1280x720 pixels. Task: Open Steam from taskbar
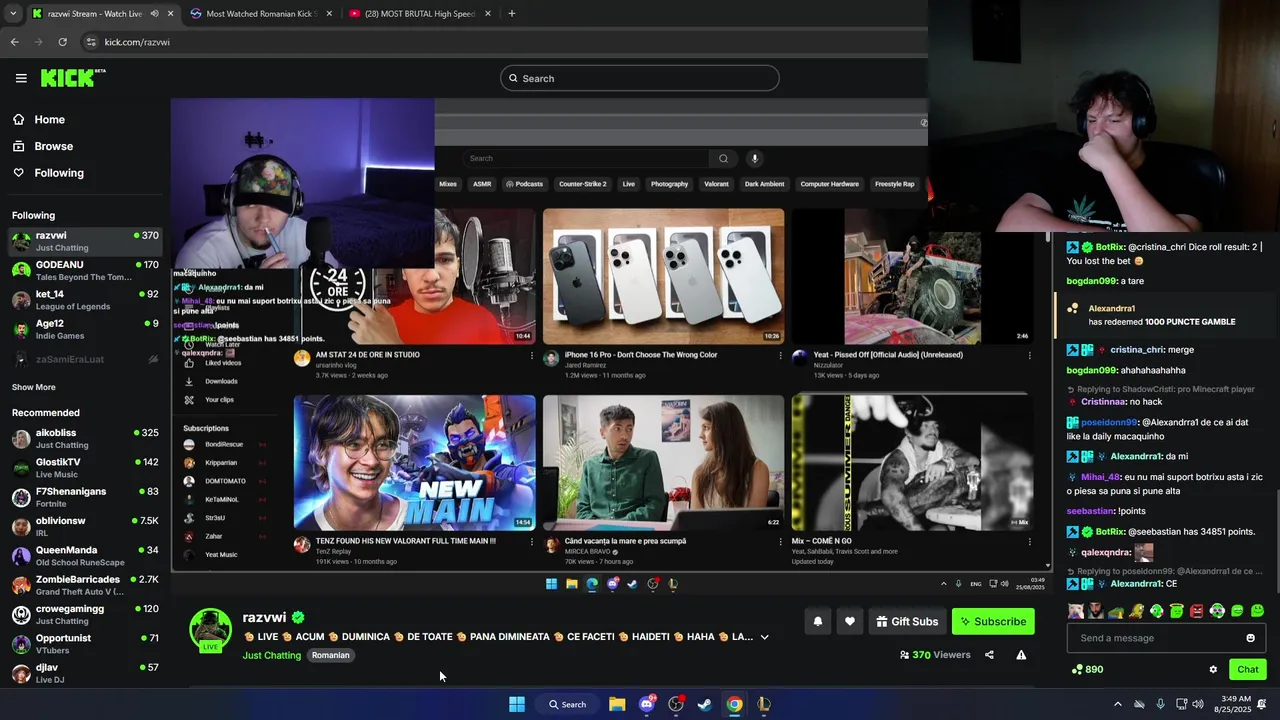click(705, 704)
